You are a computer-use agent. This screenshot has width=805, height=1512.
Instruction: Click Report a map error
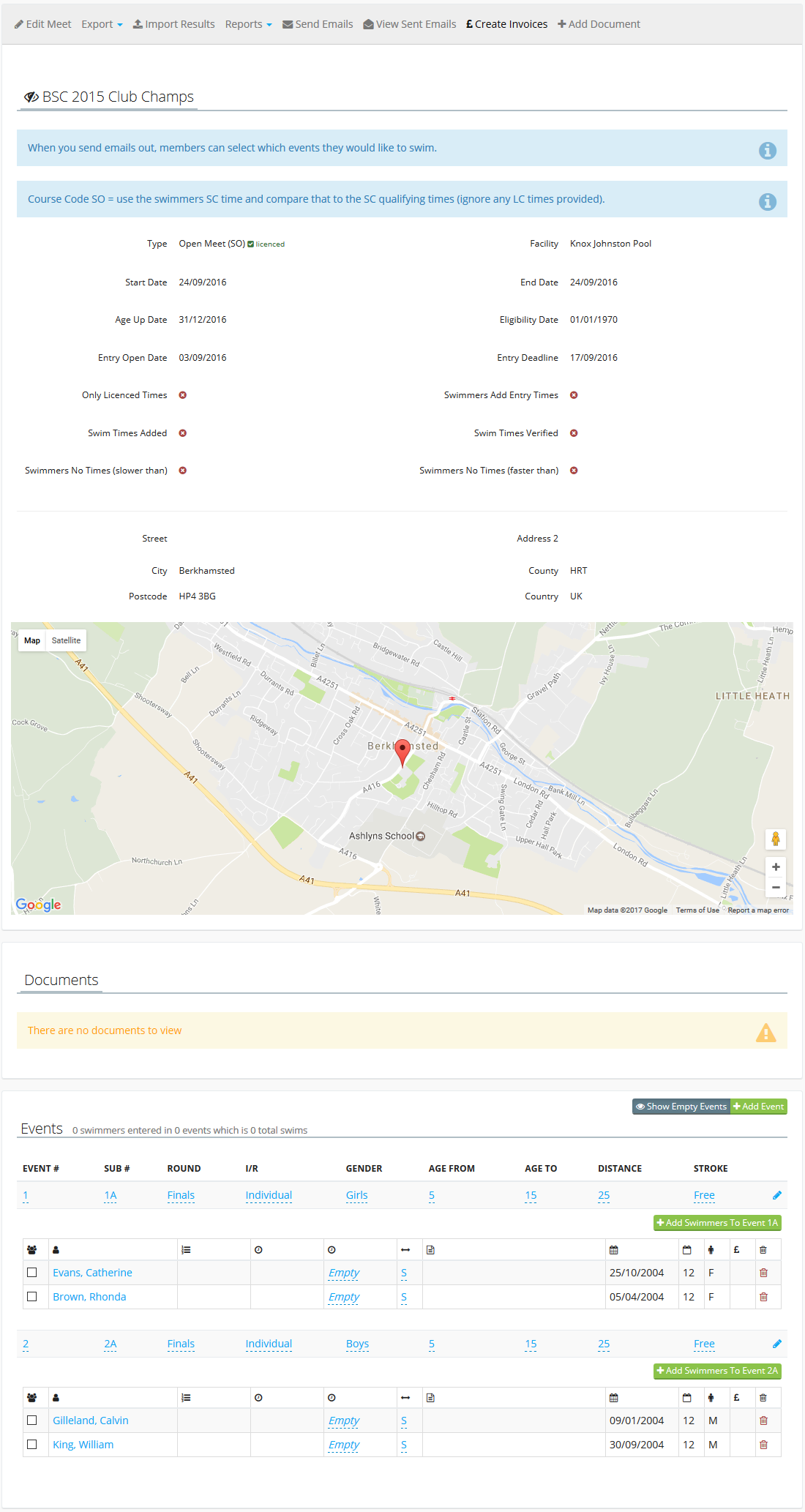[758, 910]
